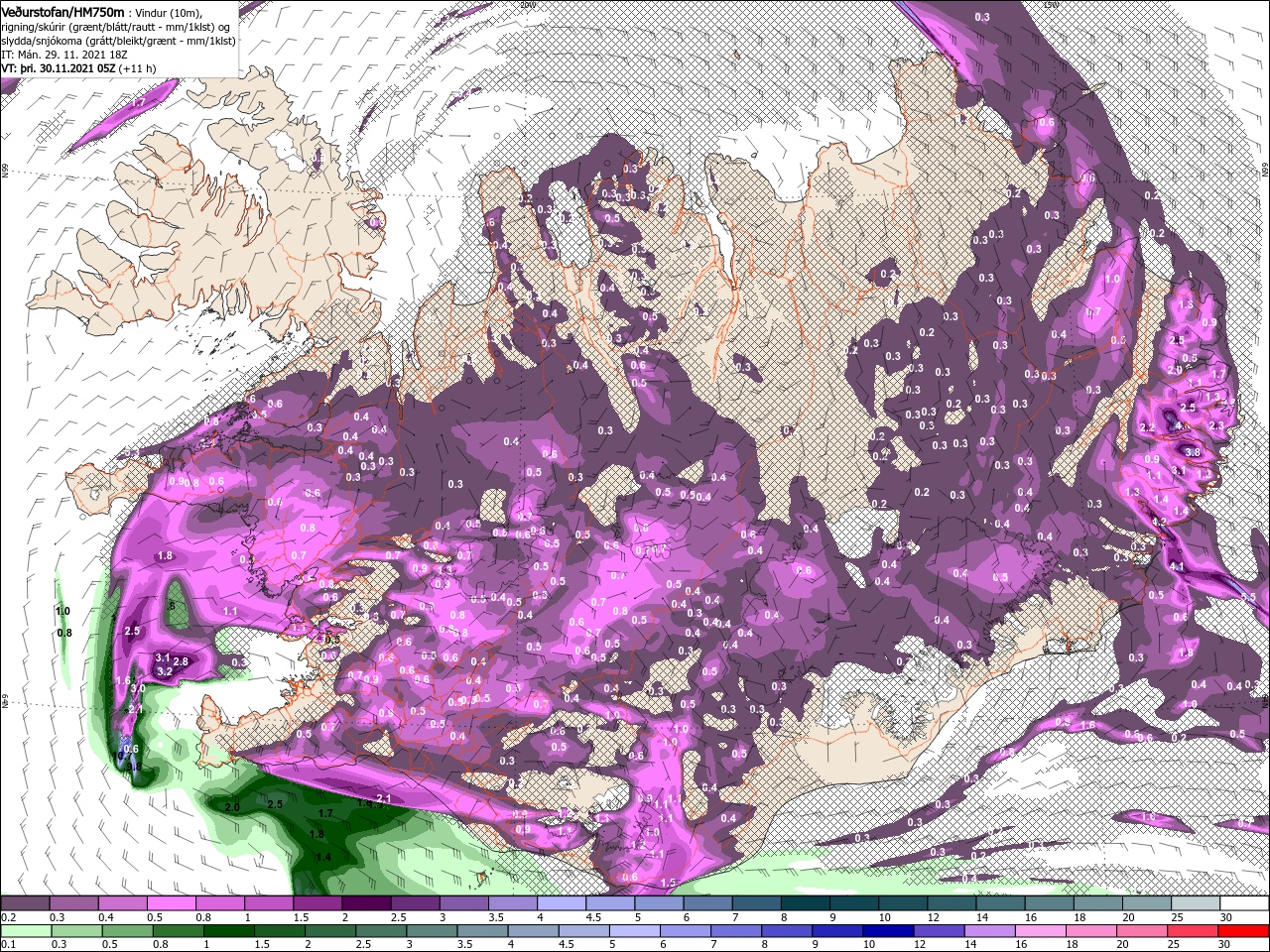Pick the bottom-row lavender swatch between 5 and 6
The image size is (1270, 952).
(637, 931)
